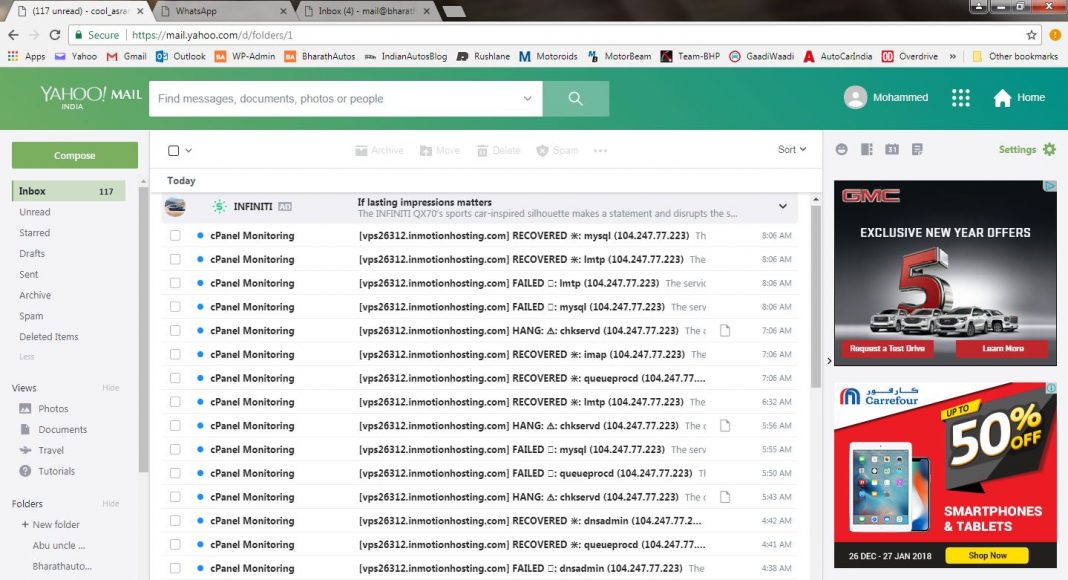The width and height of the screenshot is (1068, 580).
Task: Open the Sort dropdown
Action: click(x=791, y=150)
